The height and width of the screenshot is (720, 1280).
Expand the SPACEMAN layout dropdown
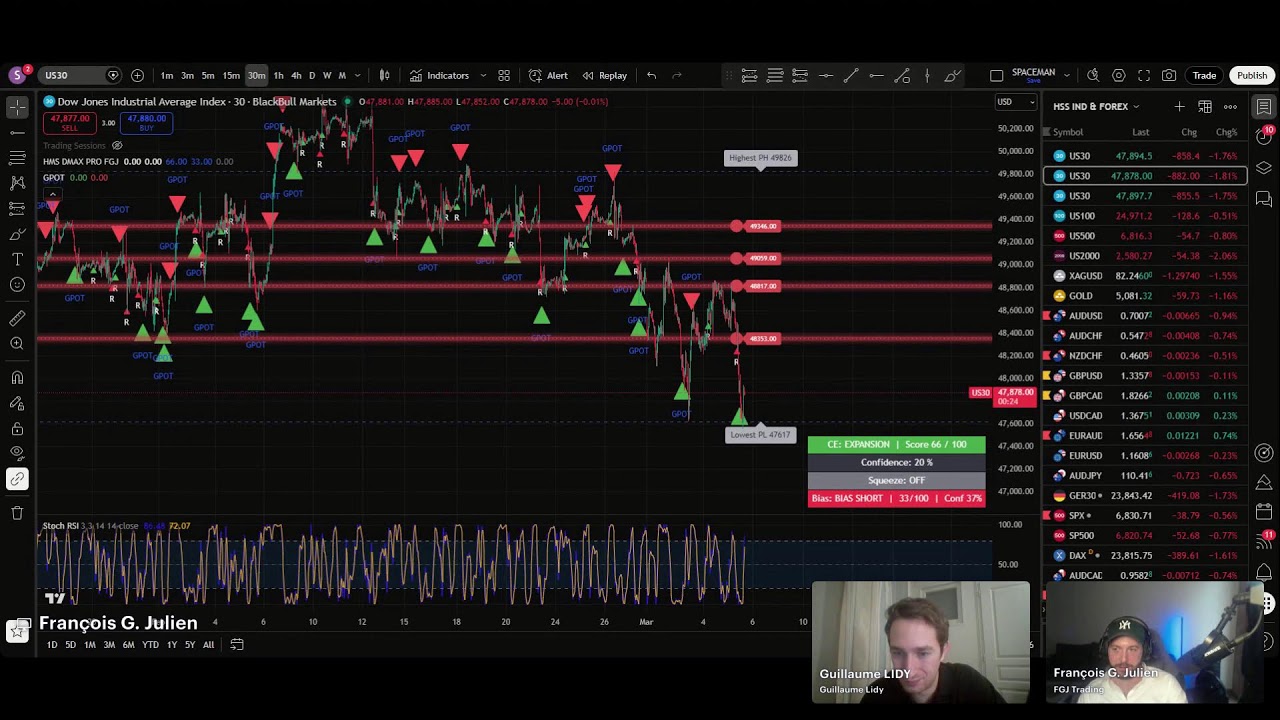point(1066,76)
